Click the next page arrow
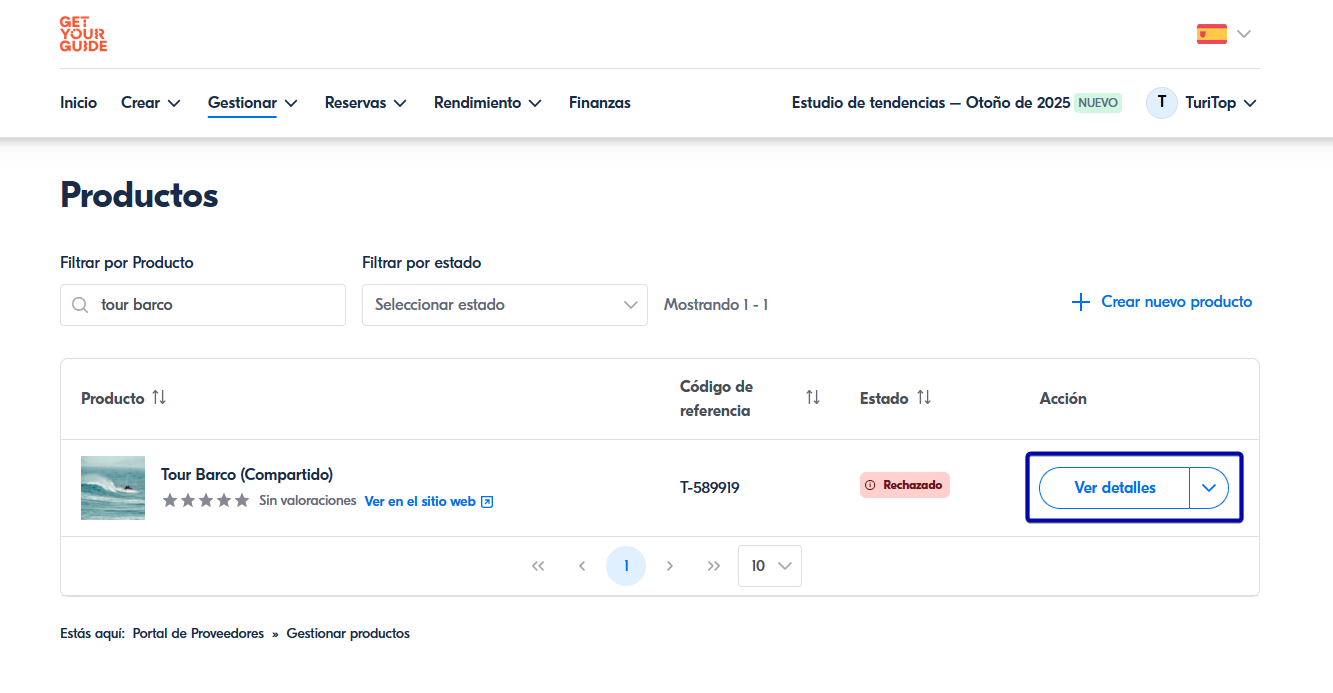 coord(670,566)
